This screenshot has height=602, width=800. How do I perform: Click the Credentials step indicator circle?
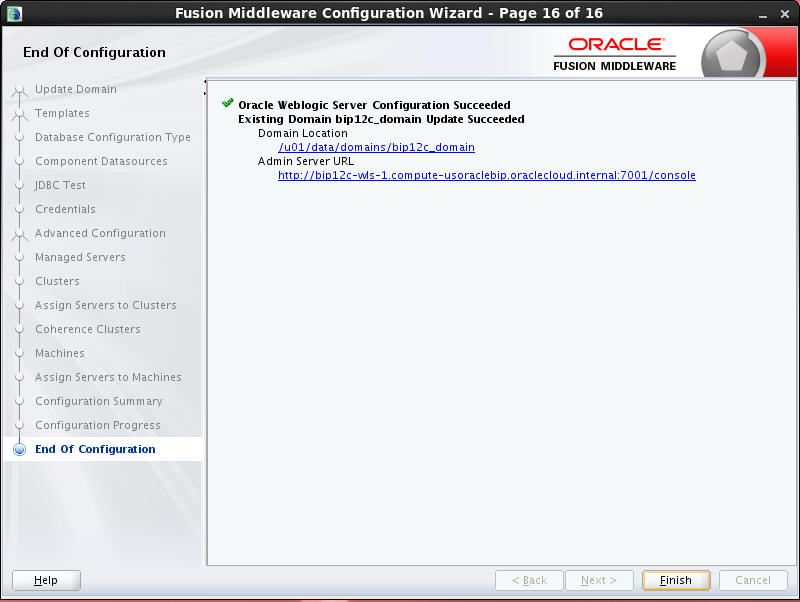coord(21,209)
